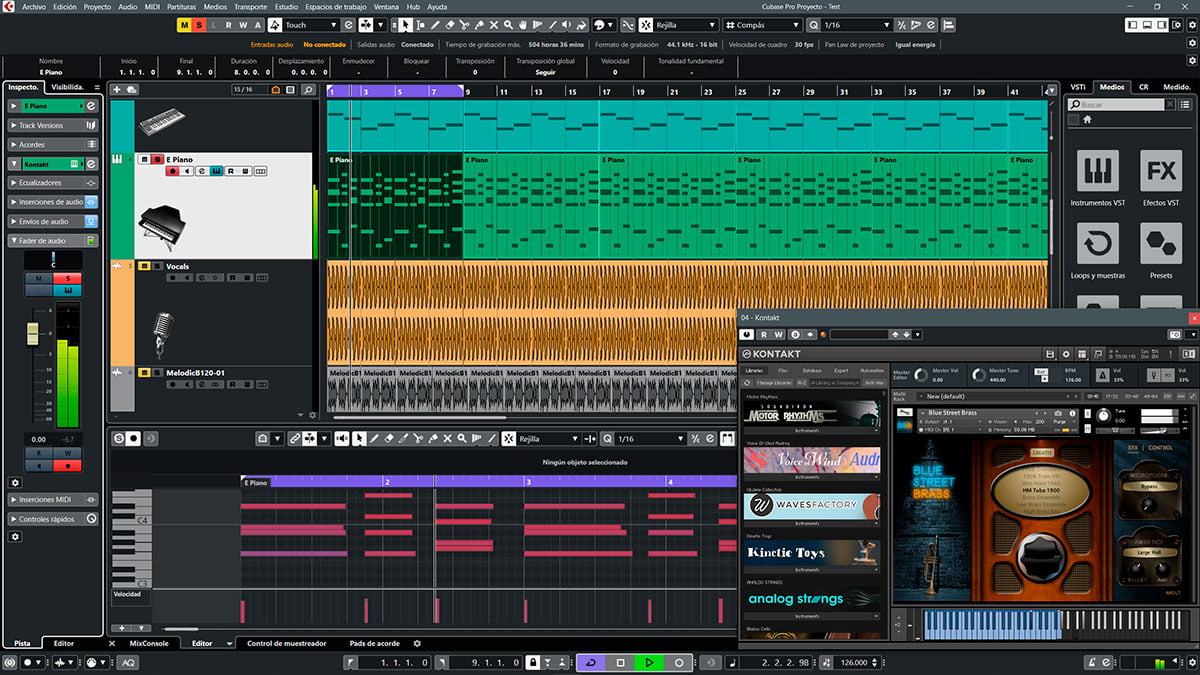Expand the Acordes inspector section

[53, 144]
